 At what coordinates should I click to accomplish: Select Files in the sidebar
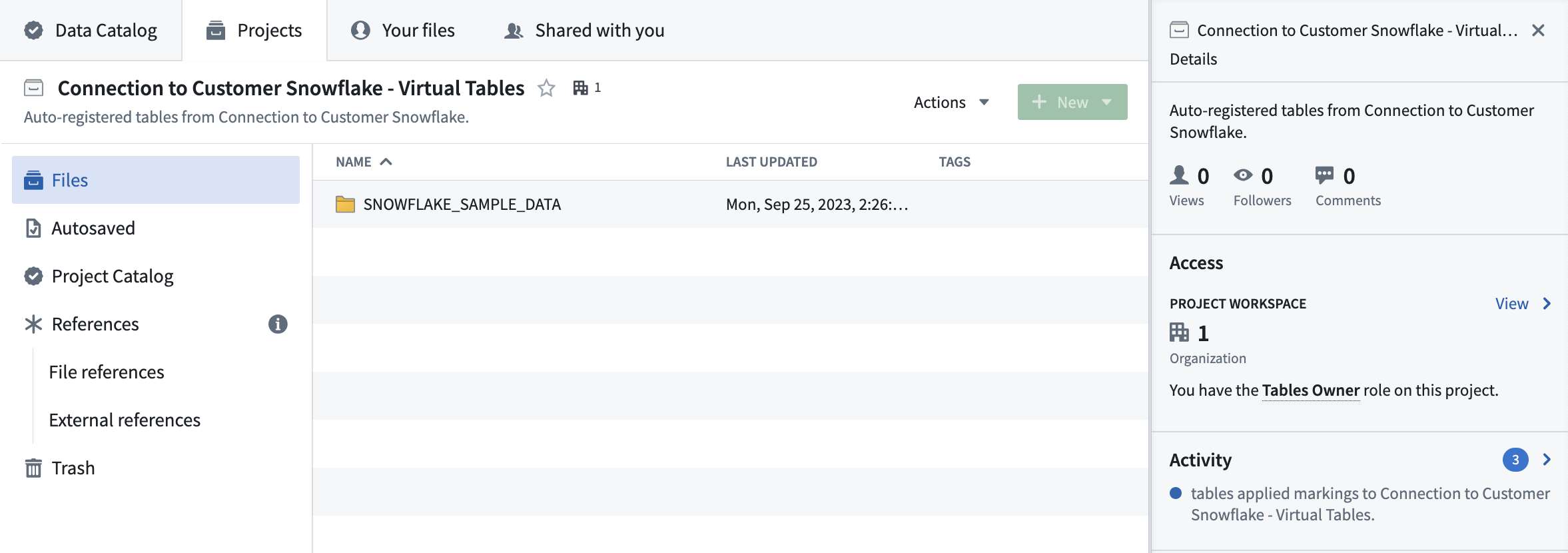point(156,180)
